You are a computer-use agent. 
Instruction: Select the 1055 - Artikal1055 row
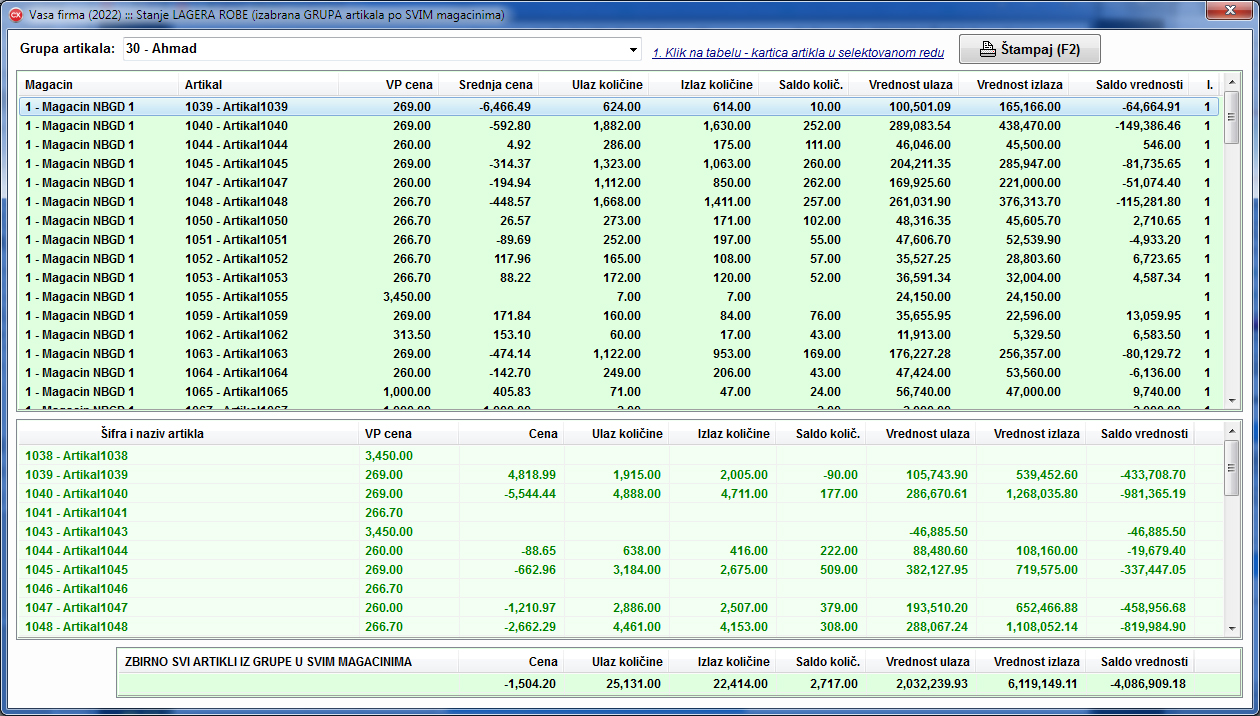(x=621, y=297)
